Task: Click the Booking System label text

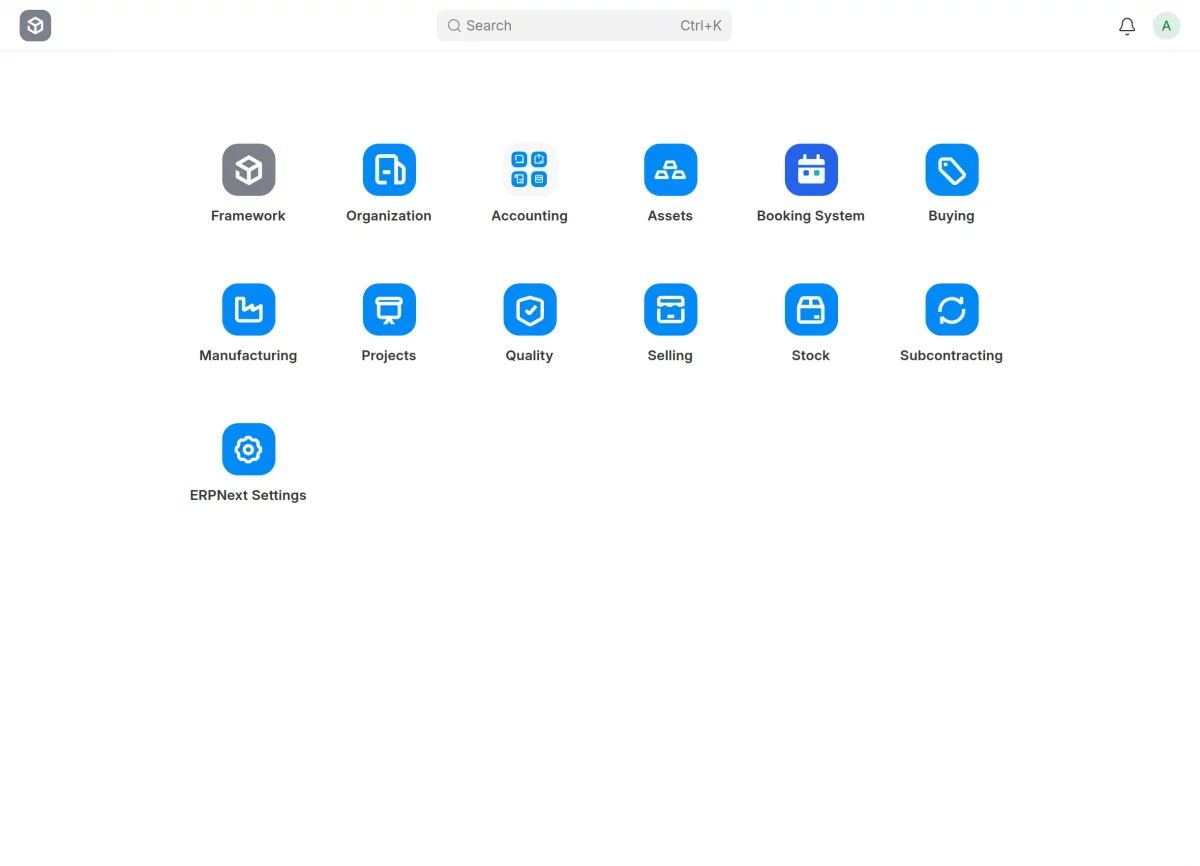Action: coord(811,216)
